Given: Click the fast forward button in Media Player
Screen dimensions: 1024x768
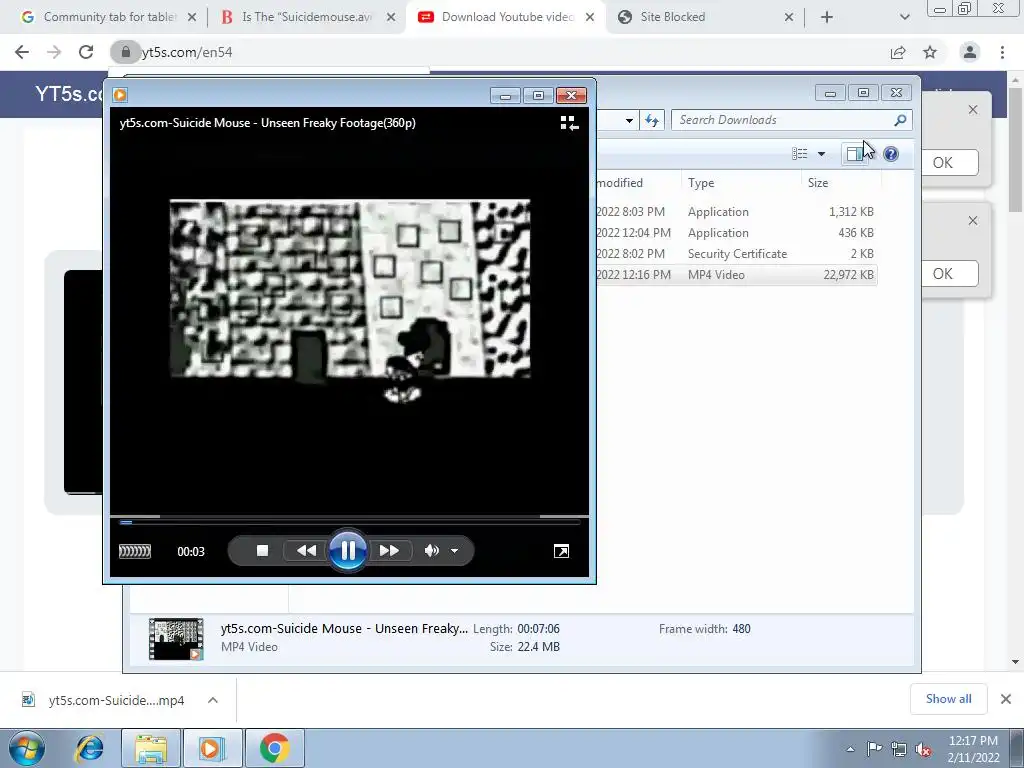Looking at the screenshot, I should 389,551.
